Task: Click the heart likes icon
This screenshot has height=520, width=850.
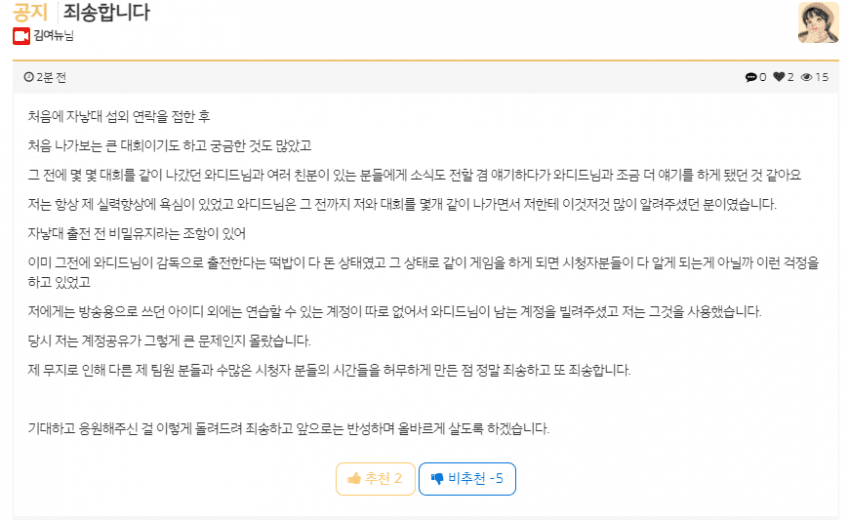Action: click(x=779, y=77)
